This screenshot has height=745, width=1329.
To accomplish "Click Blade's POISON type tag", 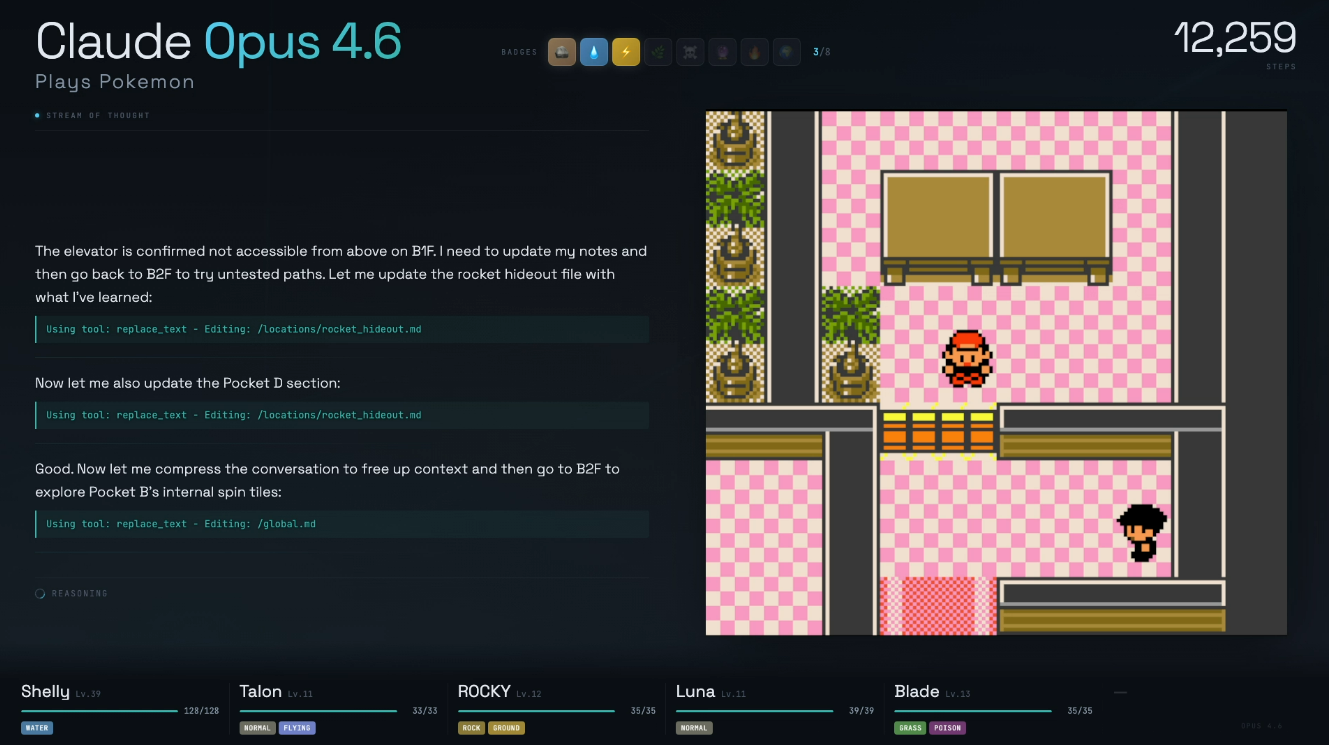I will [947, 728].
